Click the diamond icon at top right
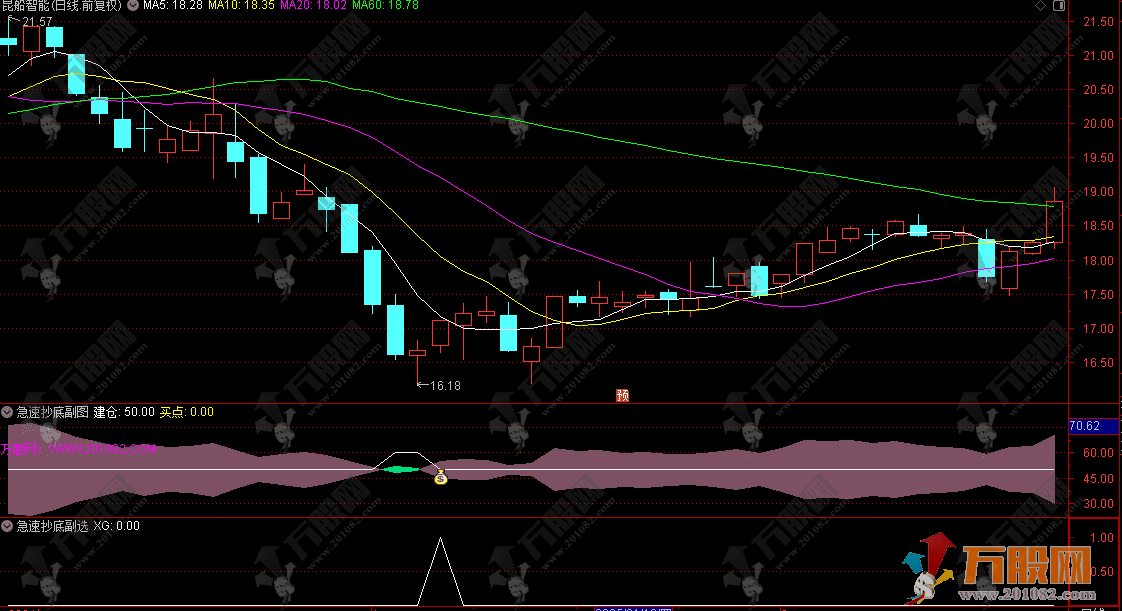The image size is (1122, 611). coord(1040,6)
